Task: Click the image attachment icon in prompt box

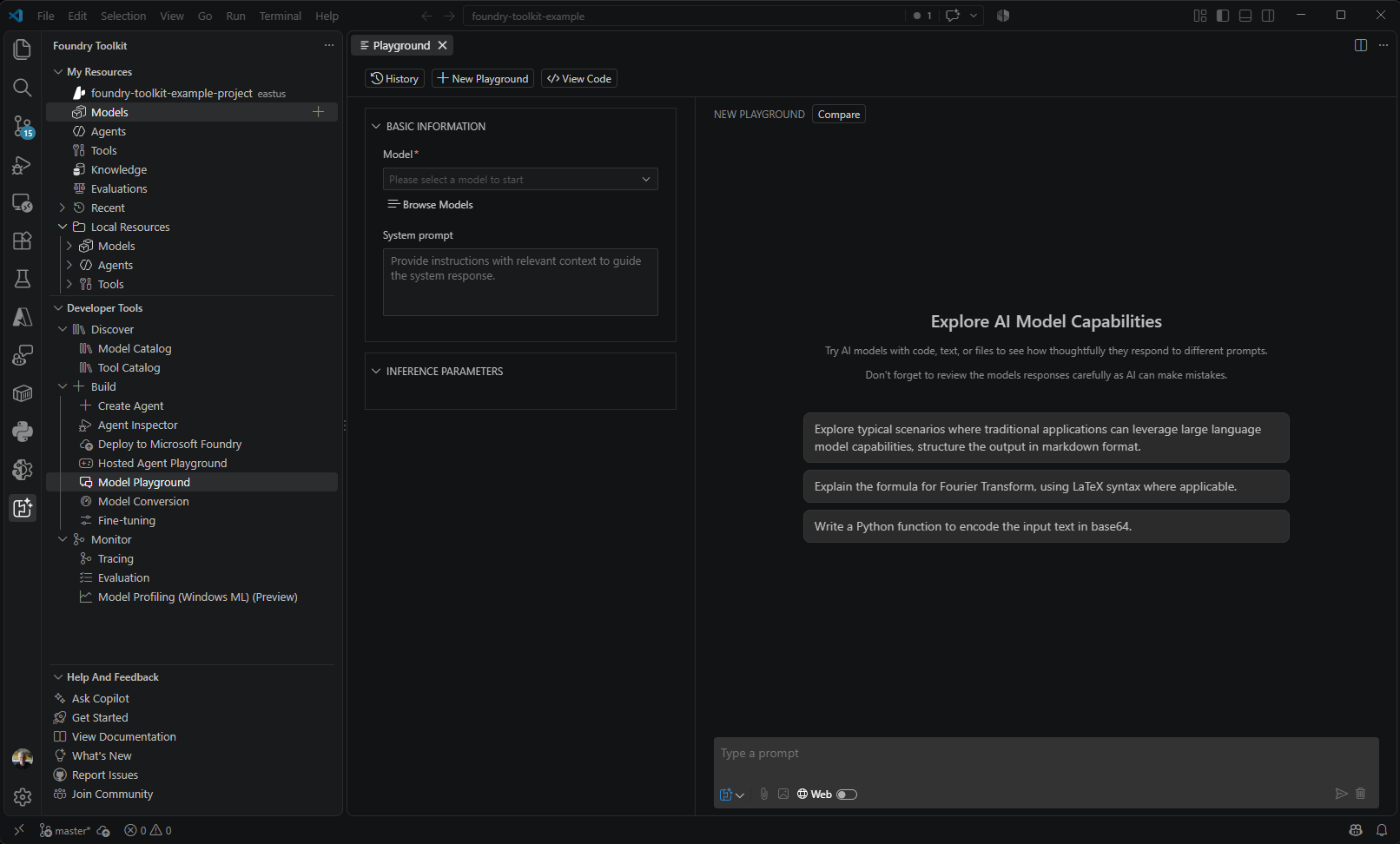Action: pyautogui.click(x=783, y=794)
